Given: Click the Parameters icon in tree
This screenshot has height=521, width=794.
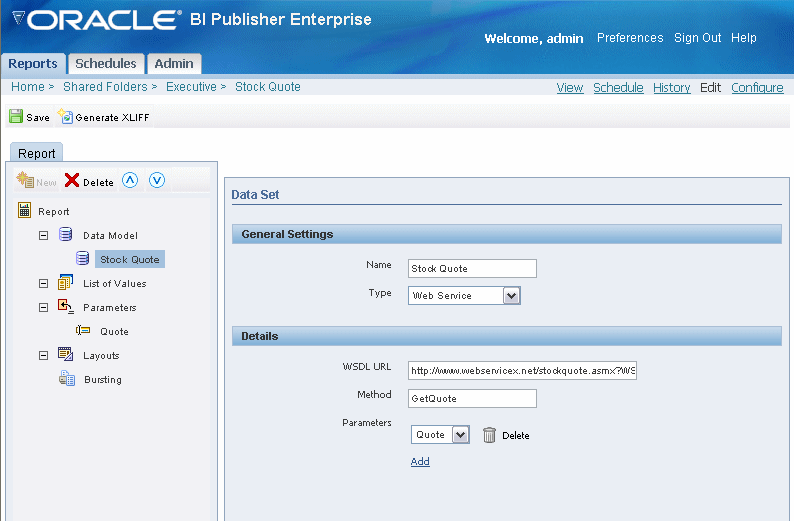Looking at the screenshot, I should click(65, 306).
